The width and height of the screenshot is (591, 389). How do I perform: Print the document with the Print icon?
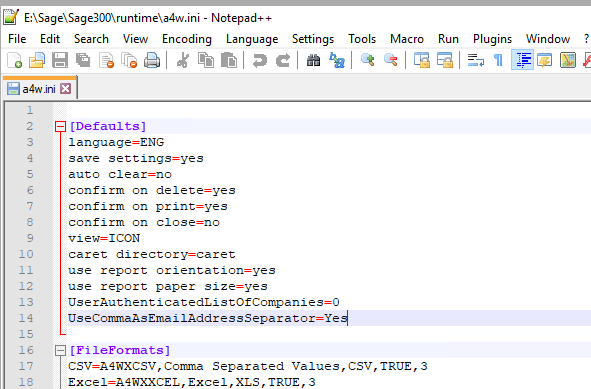pos(152,60)
